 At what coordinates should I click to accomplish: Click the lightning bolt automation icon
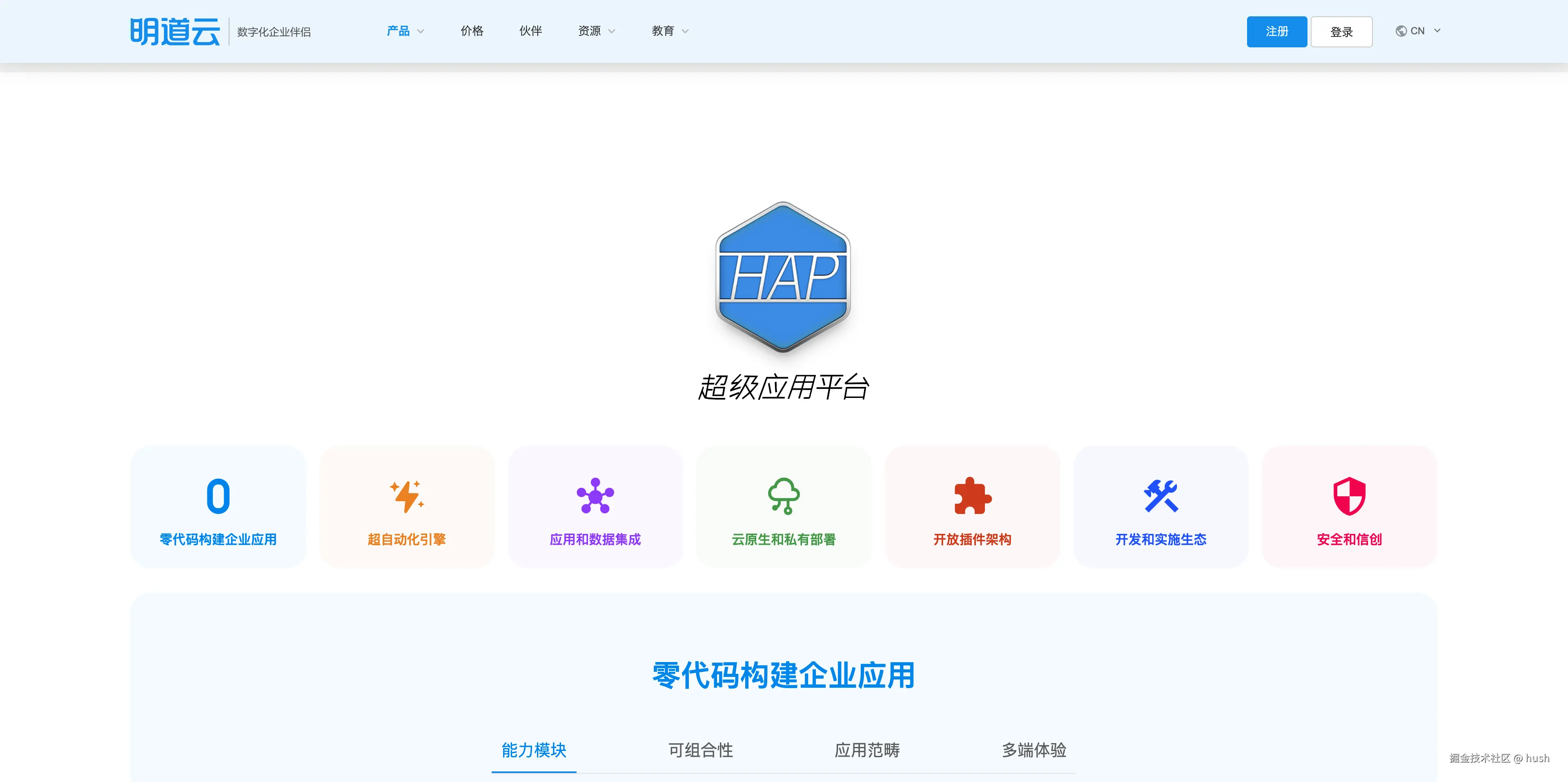[407, 496]
